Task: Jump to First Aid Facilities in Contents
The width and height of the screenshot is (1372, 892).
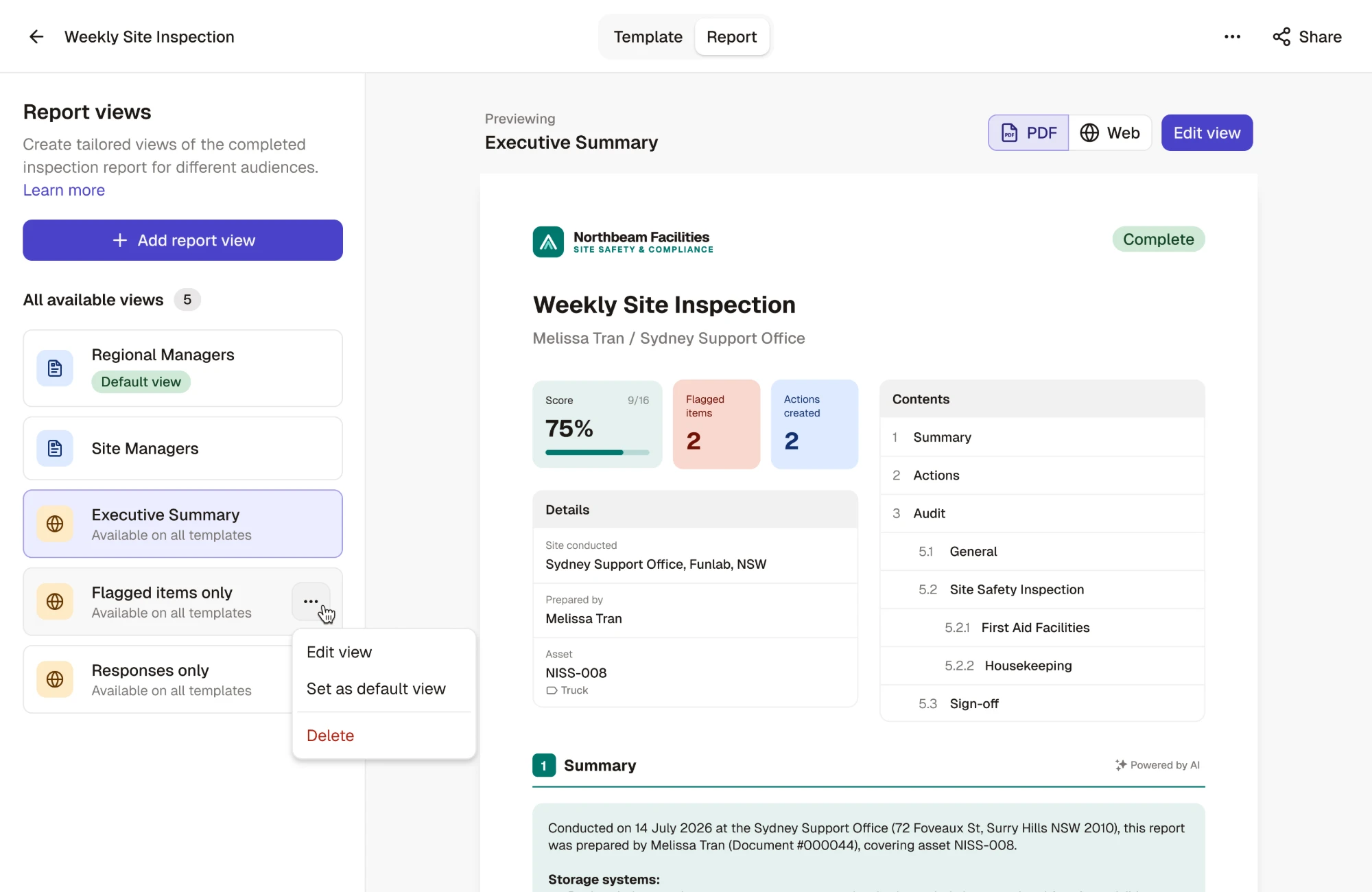Action: (x=1042, y=628)
